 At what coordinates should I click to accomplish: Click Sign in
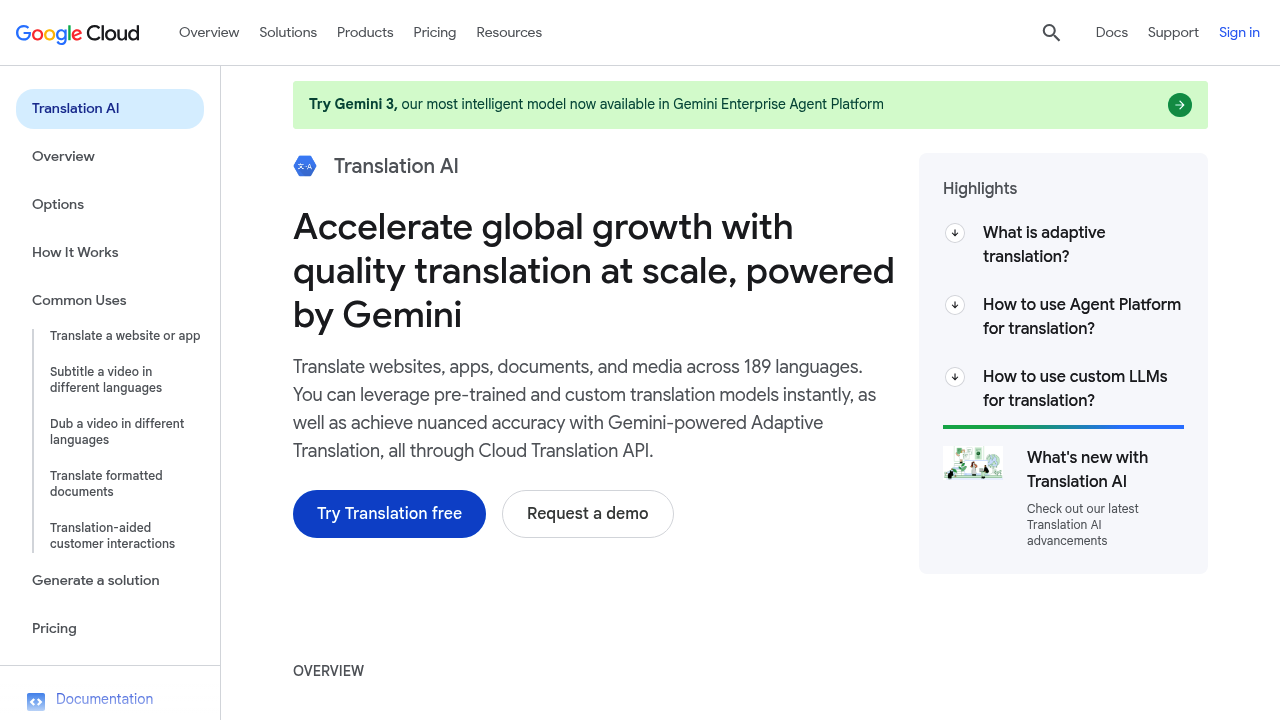tap(1239, 33)
